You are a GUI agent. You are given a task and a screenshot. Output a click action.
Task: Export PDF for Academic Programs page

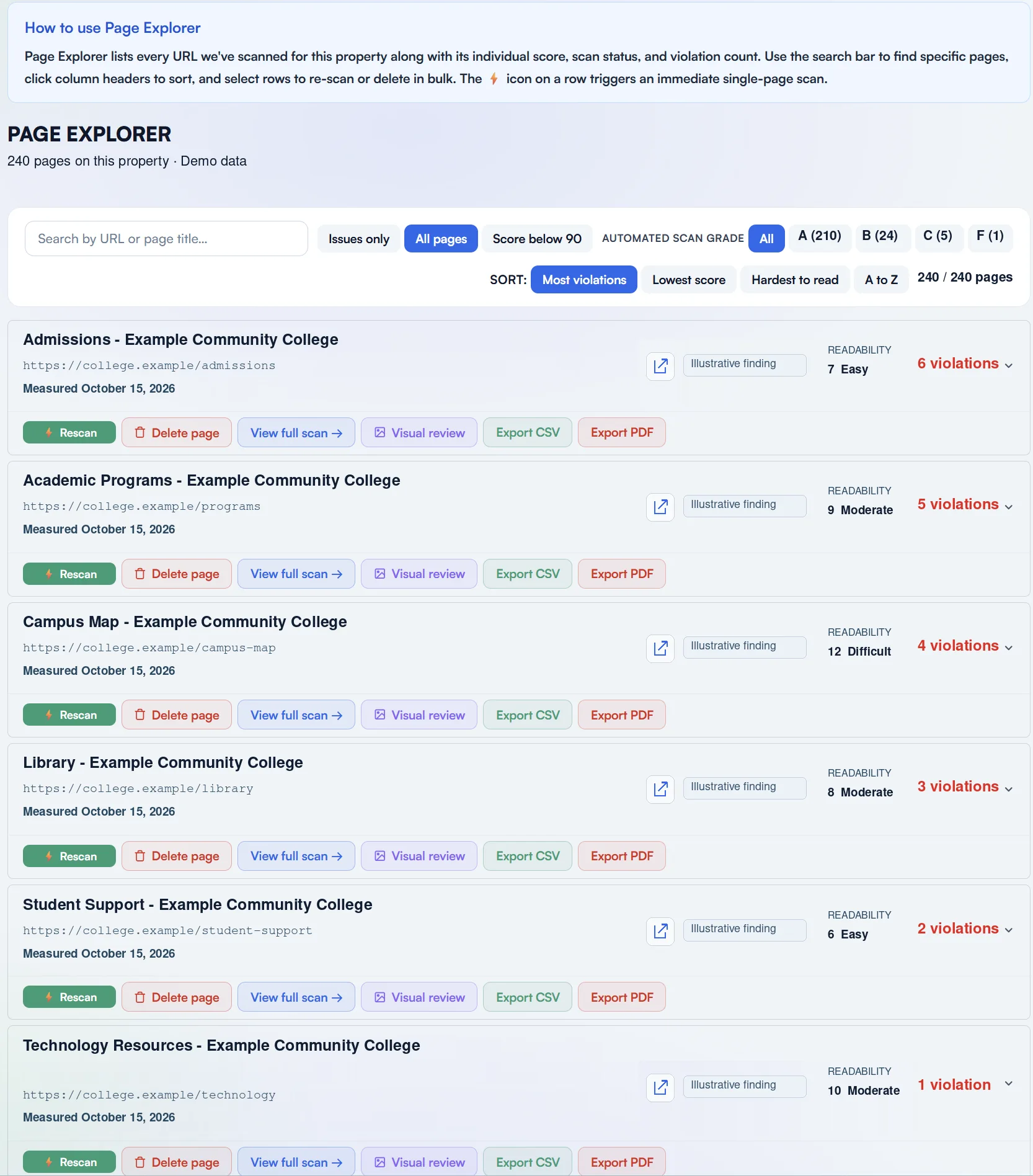click(622, 574)
